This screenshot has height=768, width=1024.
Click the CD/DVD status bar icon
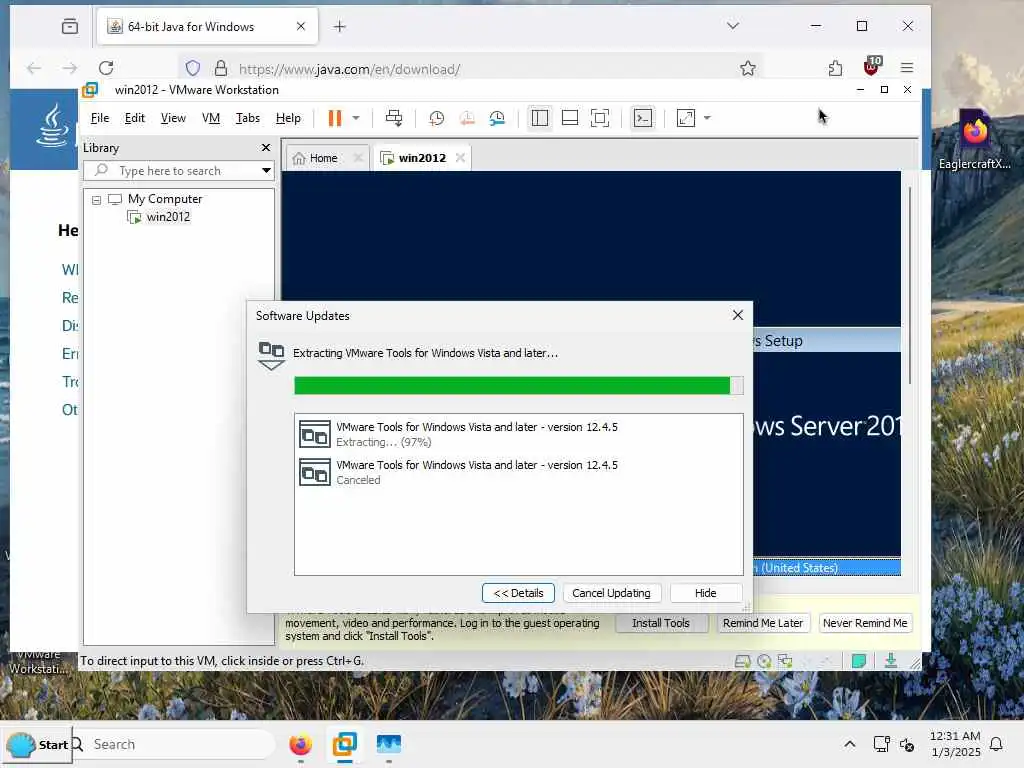click(x=764, y=662)
